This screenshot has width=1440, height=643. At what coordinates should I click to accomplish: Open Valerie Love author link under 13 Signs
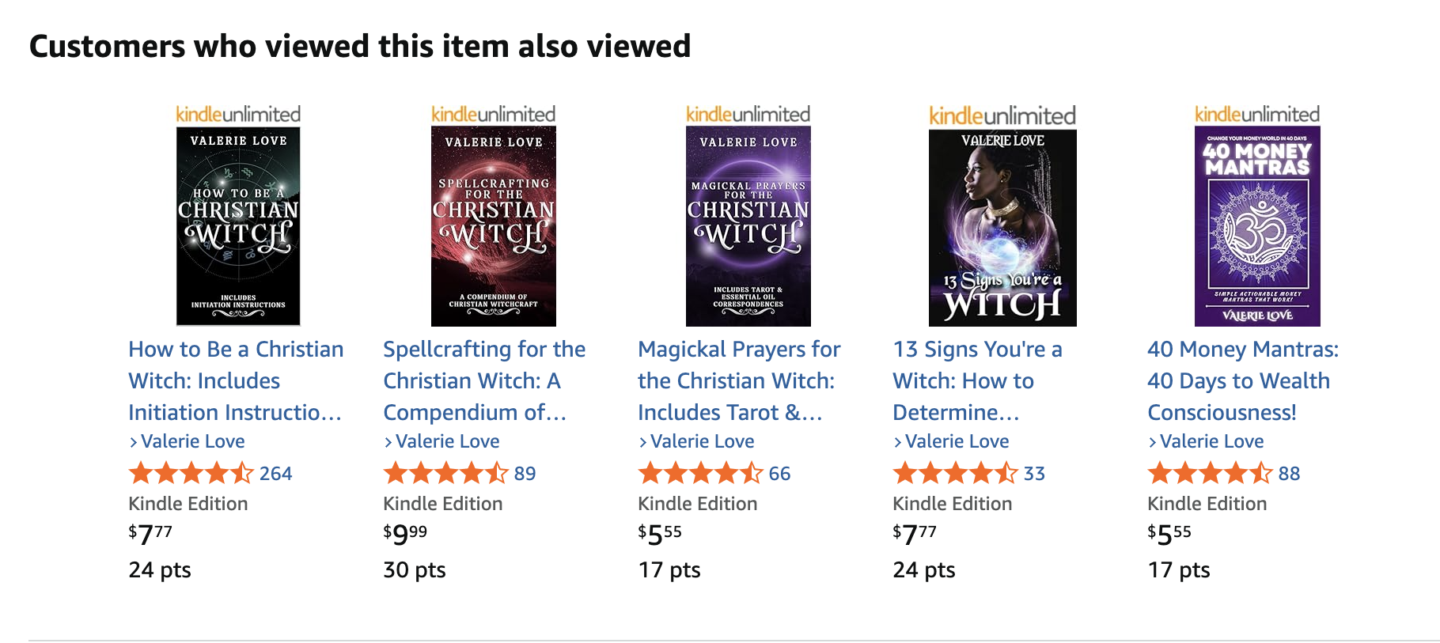point(956,441)
